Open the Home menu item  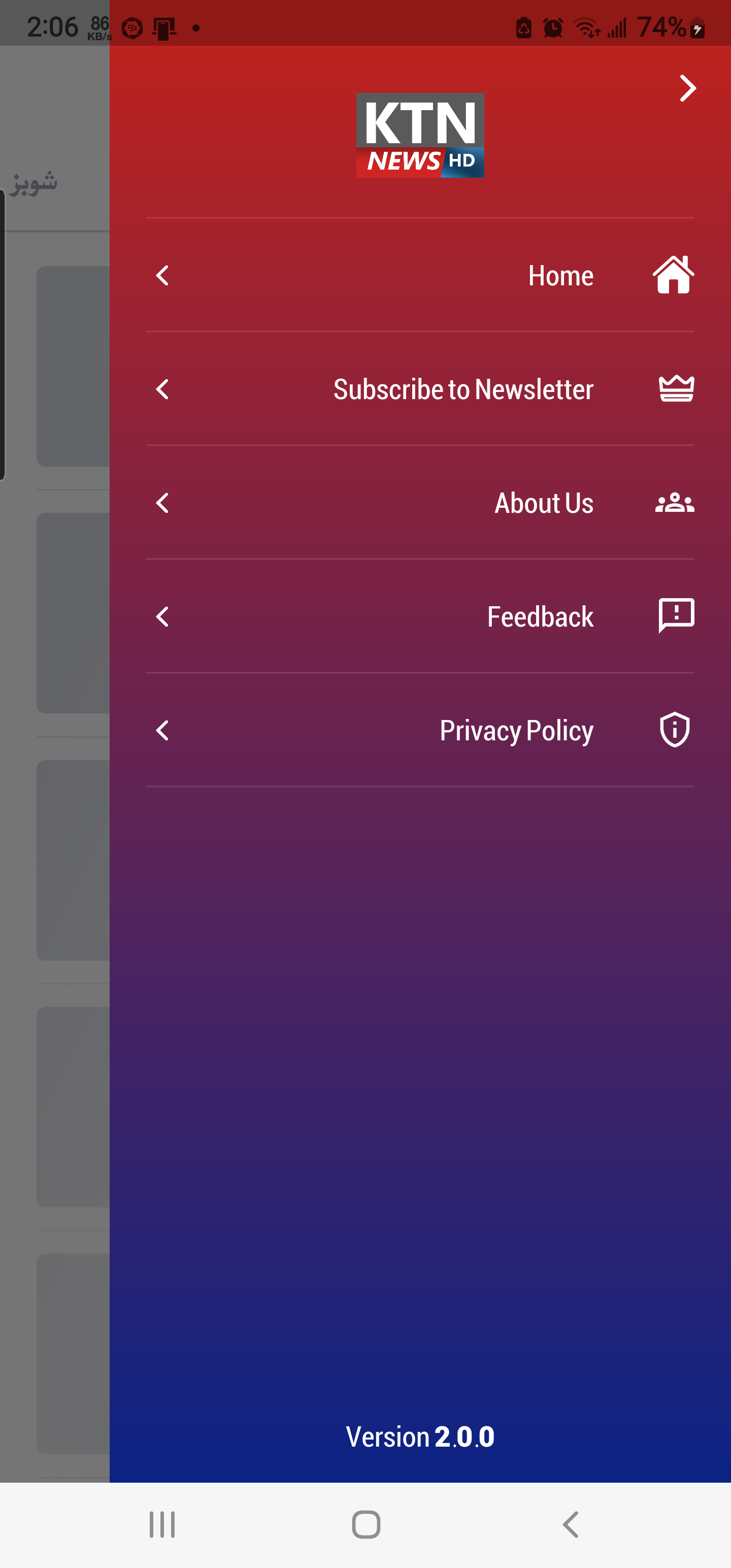point(560,276)
